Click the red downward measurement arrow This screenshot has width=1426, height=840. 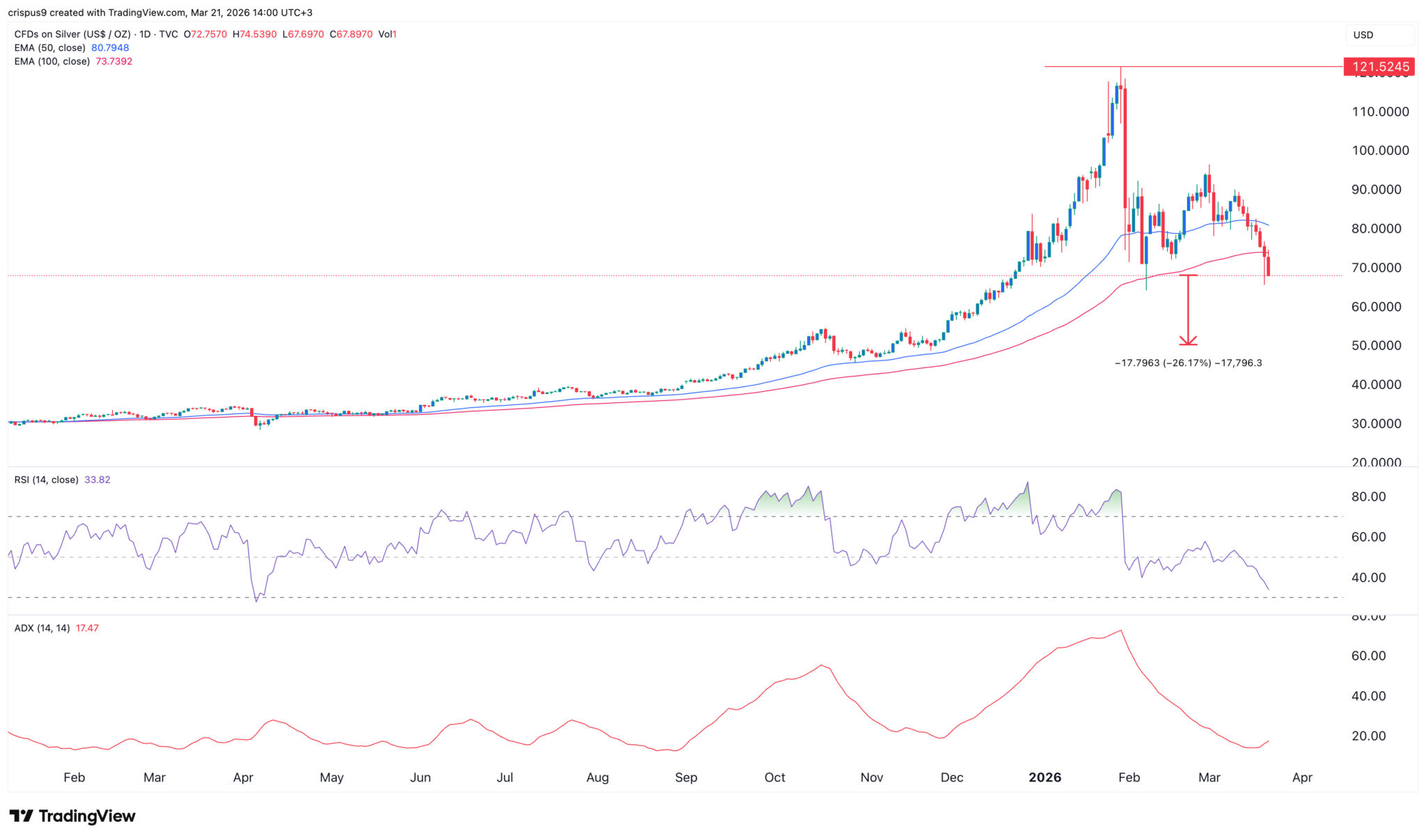[1188, 310]
